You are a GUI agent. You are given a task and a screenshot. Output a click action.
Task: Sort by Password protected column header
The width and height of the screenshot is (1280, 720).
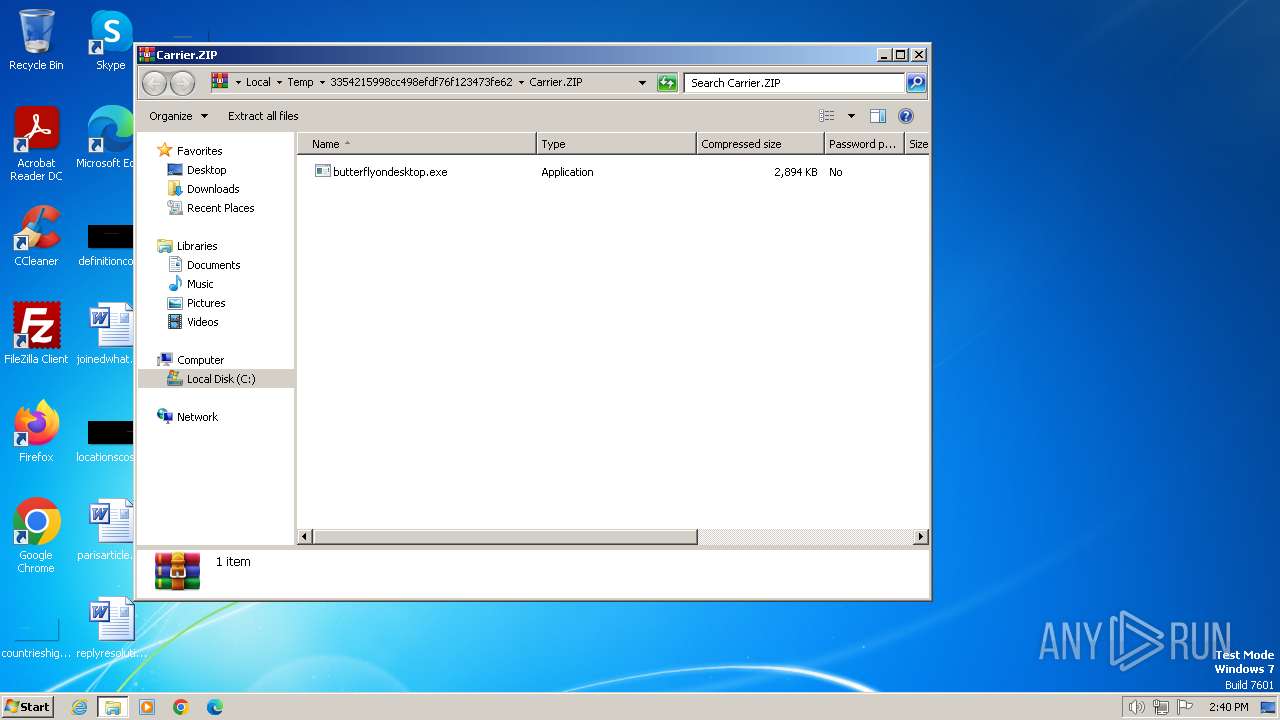tap(864, 144)
